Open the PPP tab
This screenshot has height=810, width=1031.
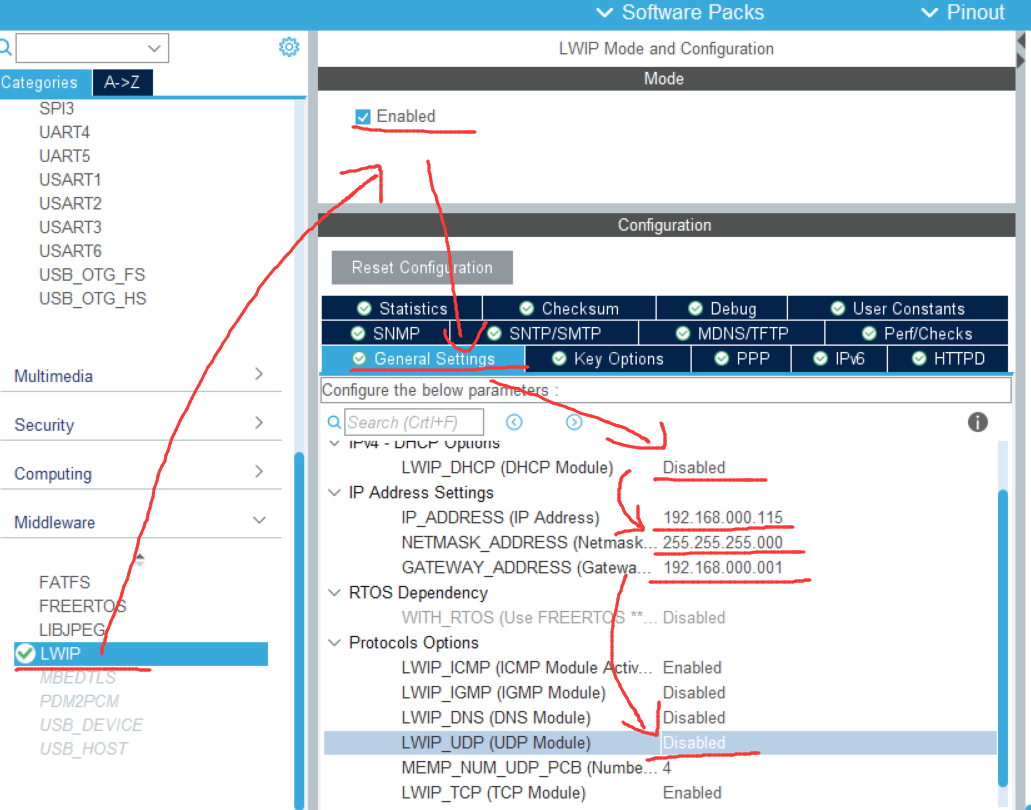coord(742,359)
